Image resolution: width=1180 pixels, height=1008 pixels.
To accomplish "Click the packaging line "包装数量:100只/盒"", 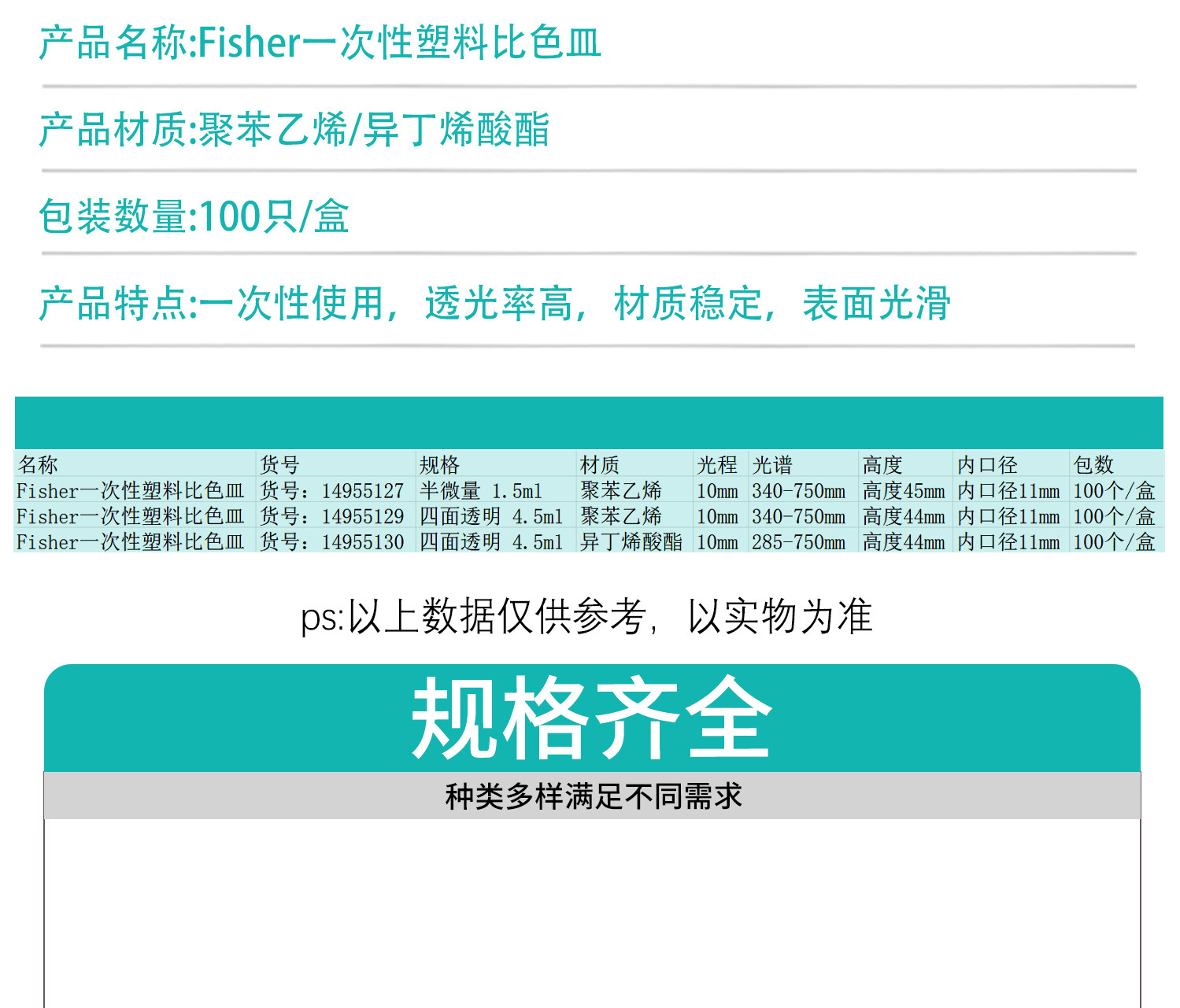I will [194, 216].
